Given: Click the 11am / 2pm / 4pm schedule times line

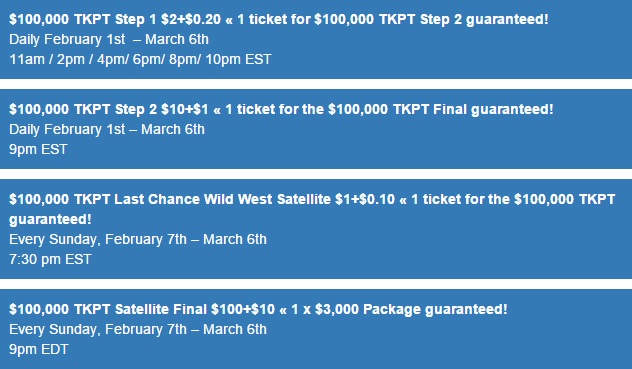Looking at the screenshot, I should pyautogui.click(x=140, y=59).
